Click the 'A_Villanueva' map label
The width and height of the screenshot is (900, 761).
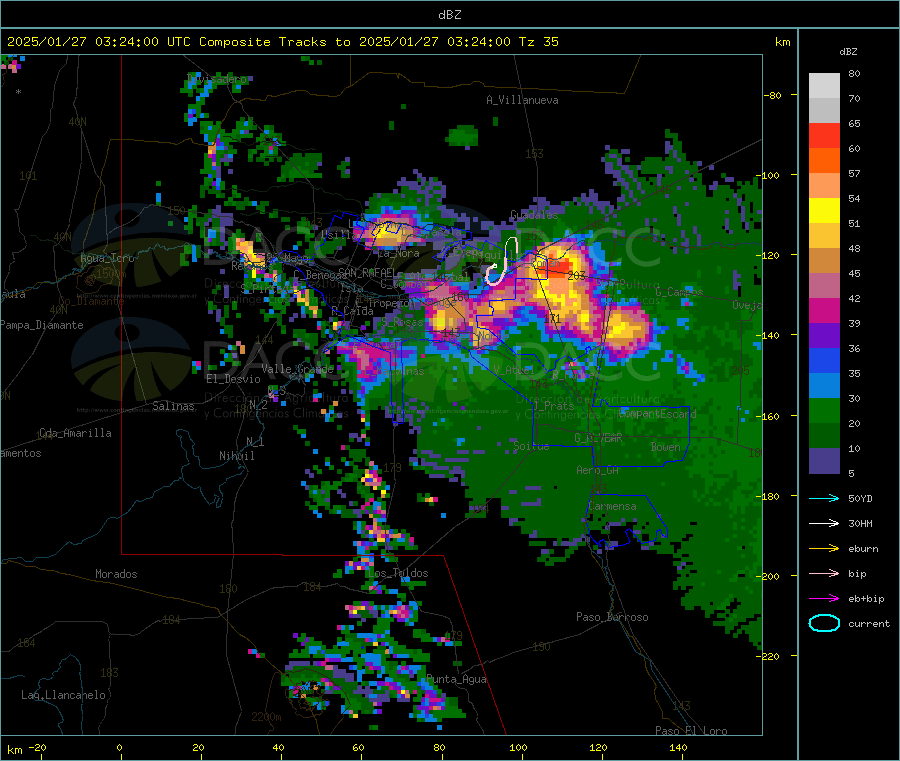522,100
